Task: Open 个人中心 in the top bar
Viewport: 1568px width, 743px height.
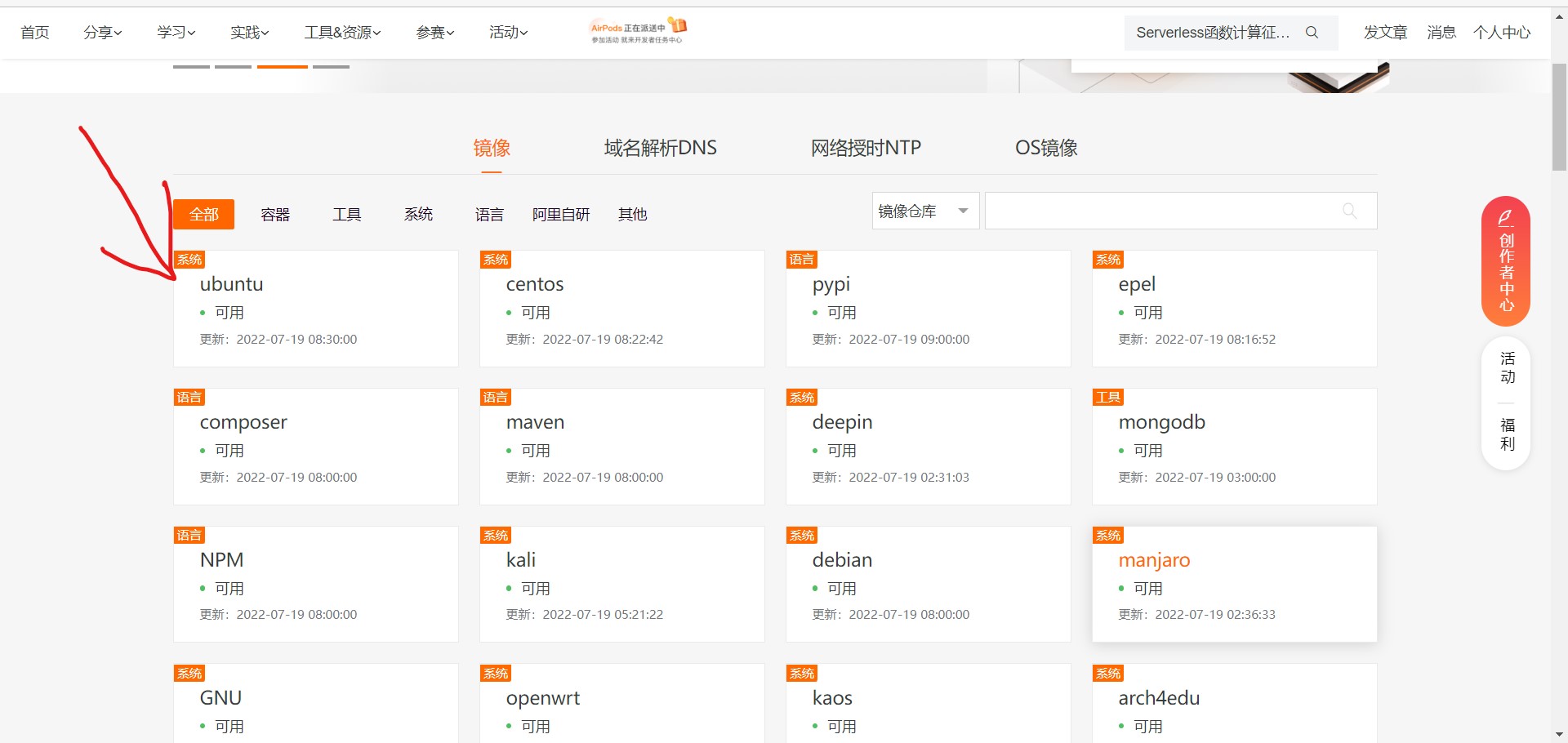Action: 1502,33
